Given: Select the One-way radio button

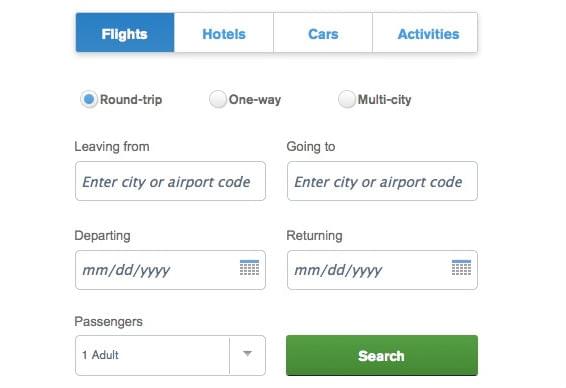Looking at the screenshot, I should [218, 99].
